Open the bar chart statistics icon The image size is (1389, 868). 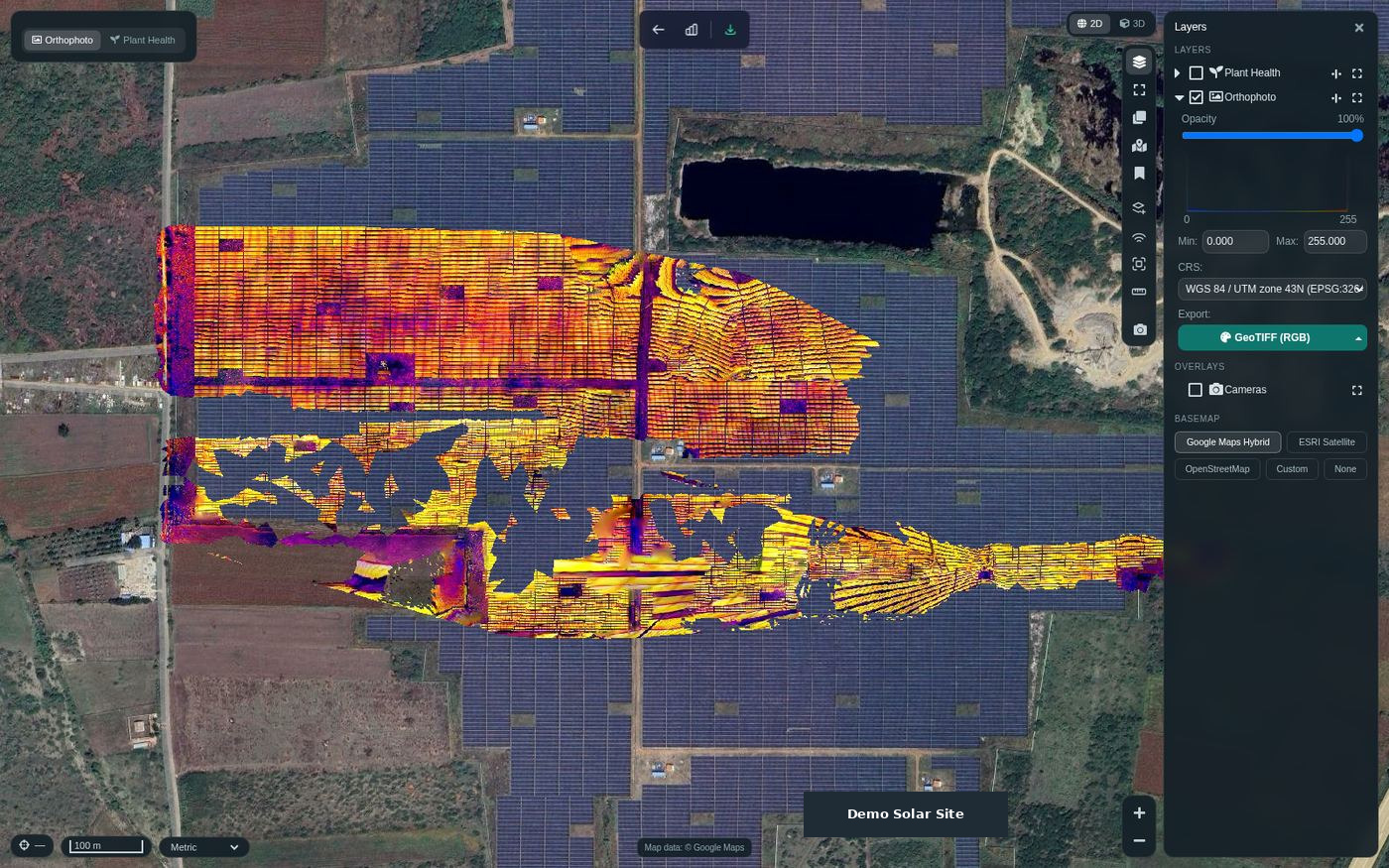tap(692, 30)
